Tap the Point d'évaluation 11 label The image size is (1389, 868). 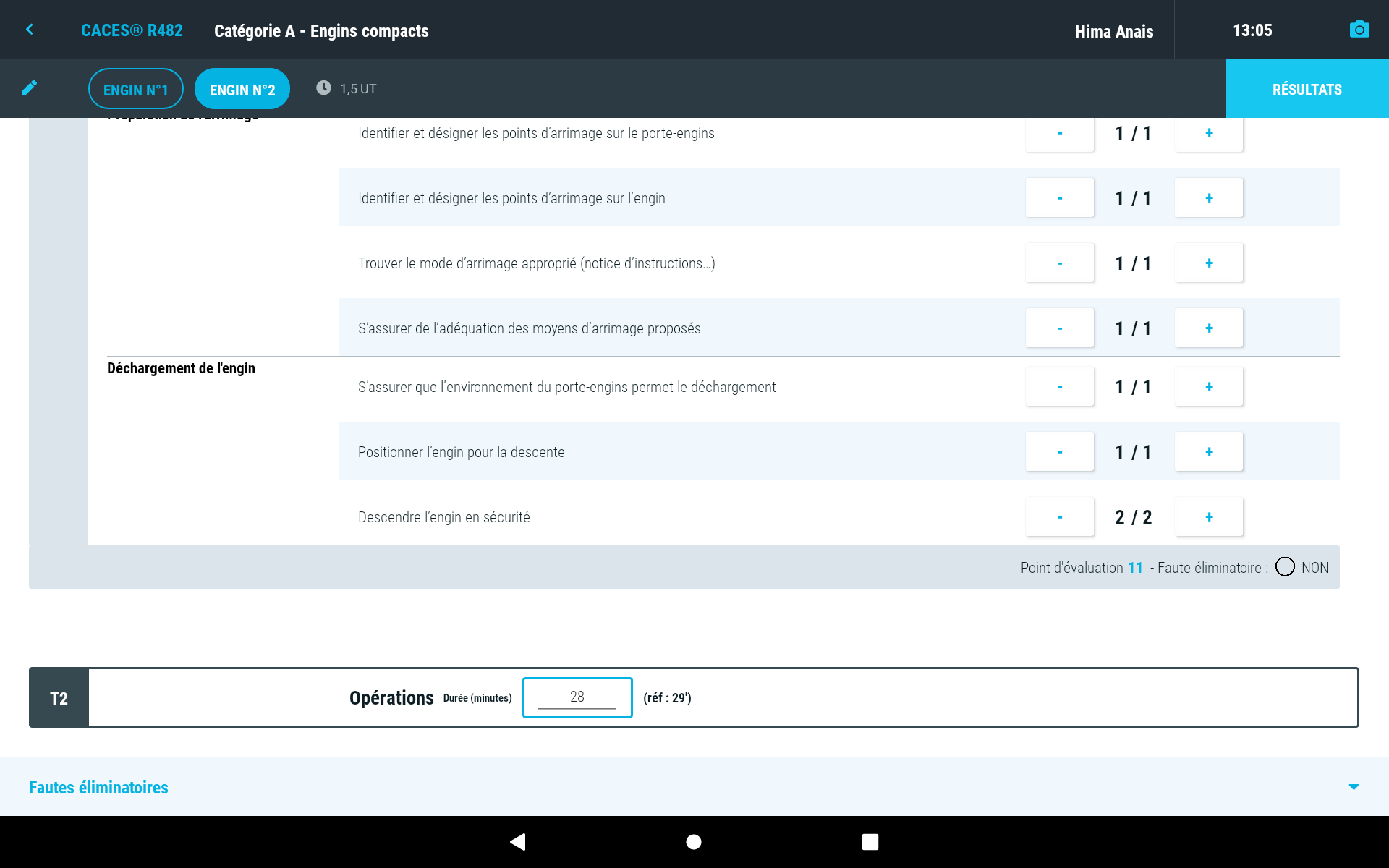(1082, 568)
